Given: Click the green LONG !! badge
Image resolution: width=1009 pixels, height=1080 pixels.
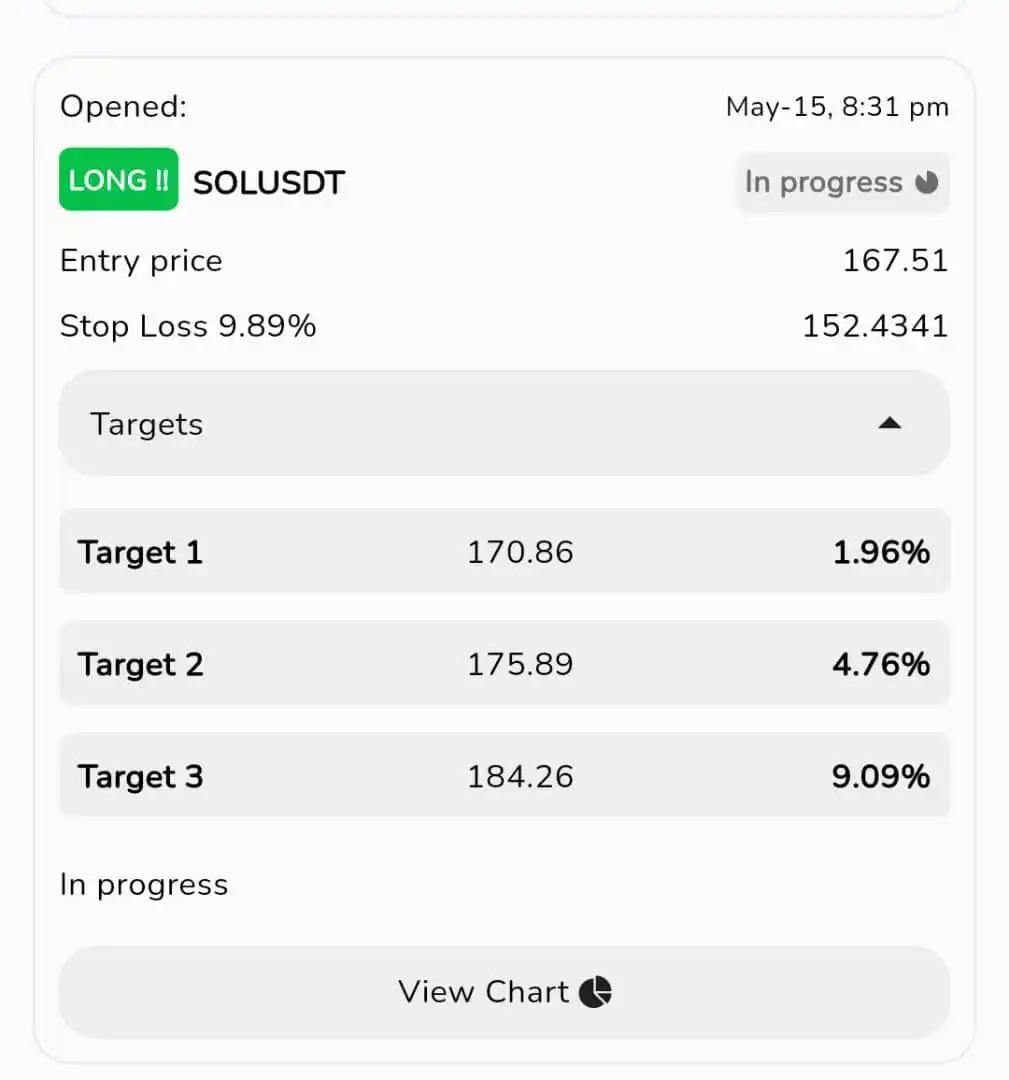Looking at the screenshot, I should 118,179.
